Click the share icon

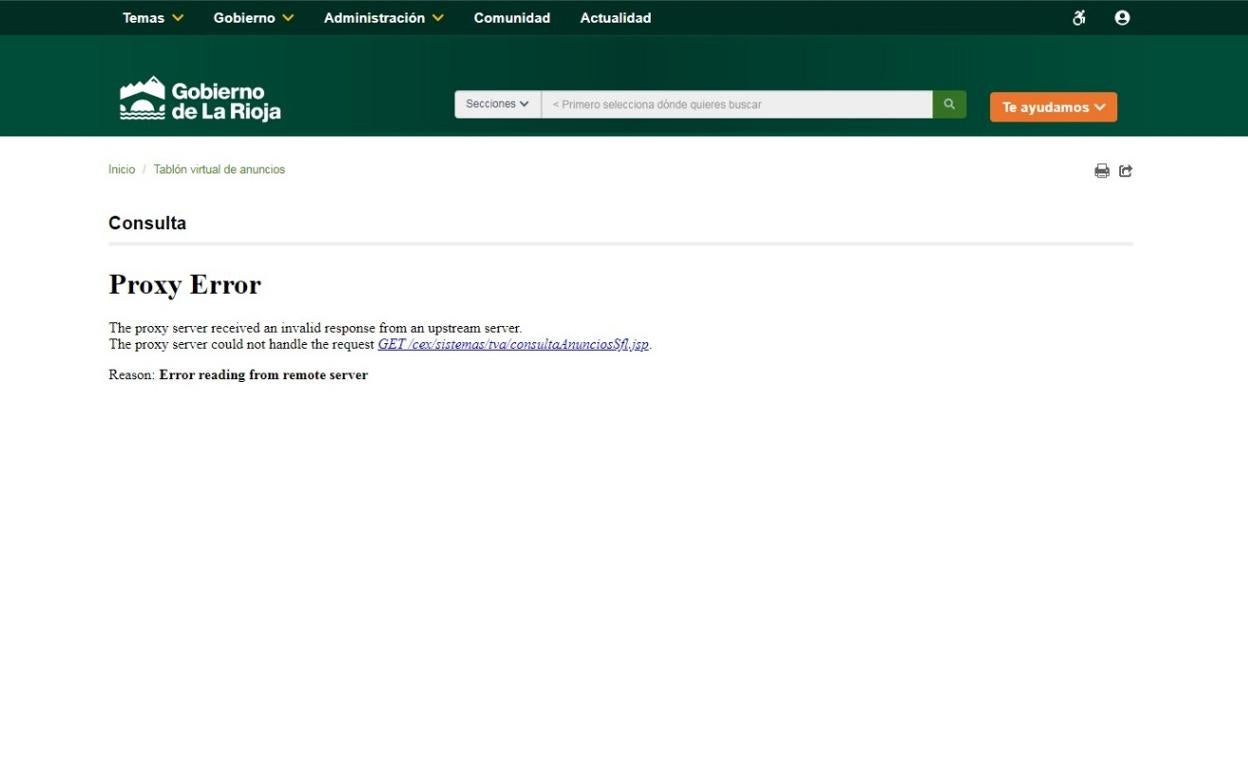coord(1126,171)
